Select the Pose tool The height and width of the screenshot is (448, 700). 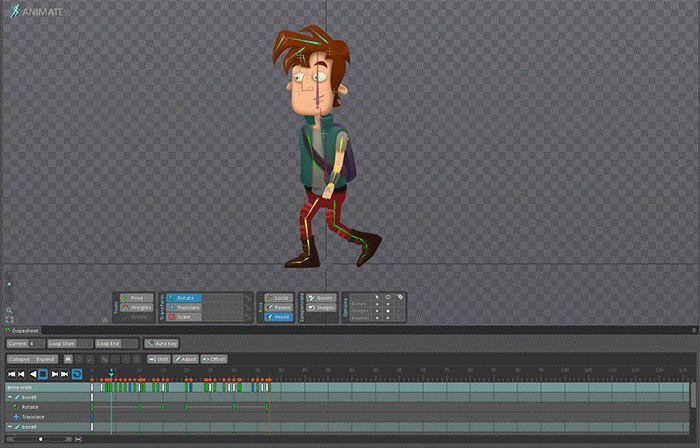(137, 298)
